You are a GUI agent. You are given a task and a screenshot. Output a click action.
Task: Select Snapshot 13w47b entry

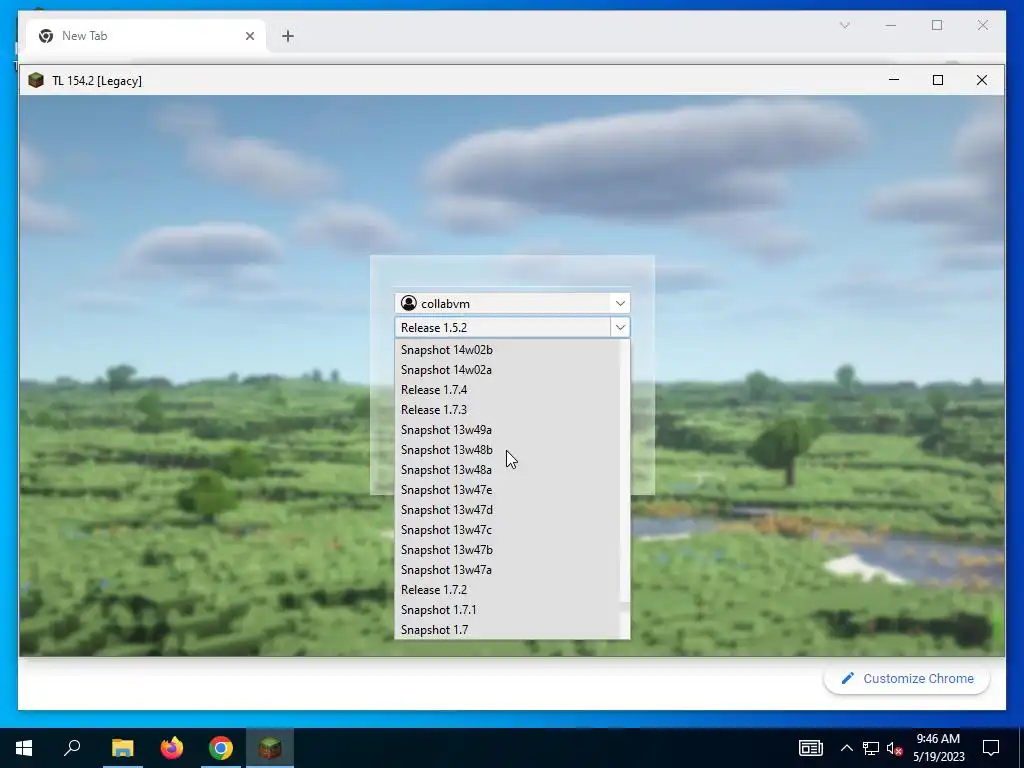[507, 550]
